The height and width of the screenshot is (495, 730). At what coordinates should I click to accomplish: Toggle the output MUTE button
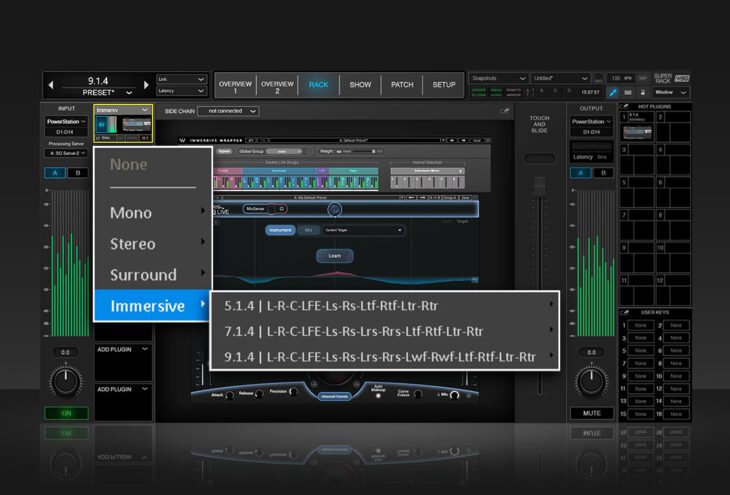click(592, 413)
